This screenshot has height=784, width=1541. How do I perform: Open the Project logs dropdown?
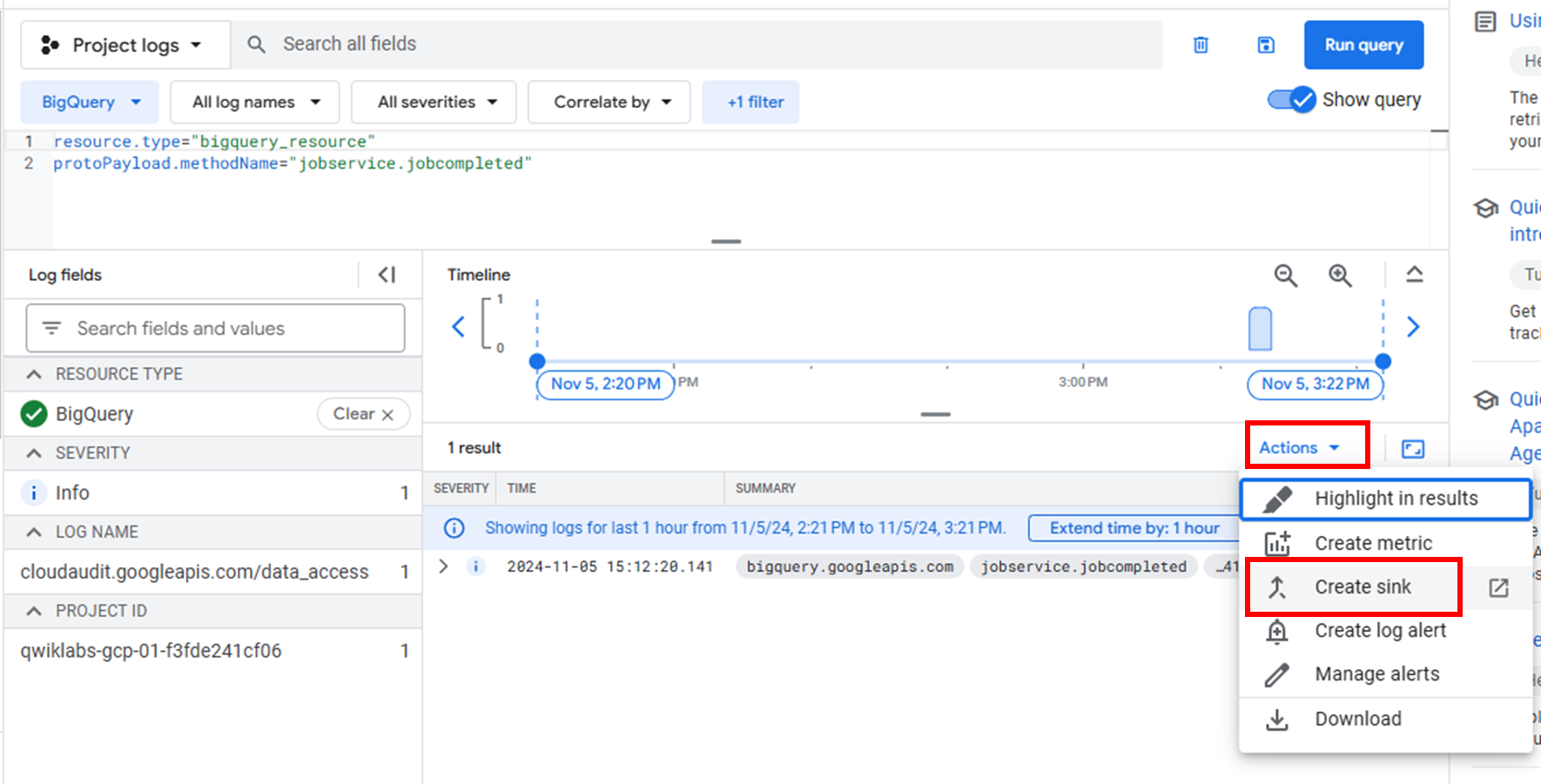click(125, 45)
